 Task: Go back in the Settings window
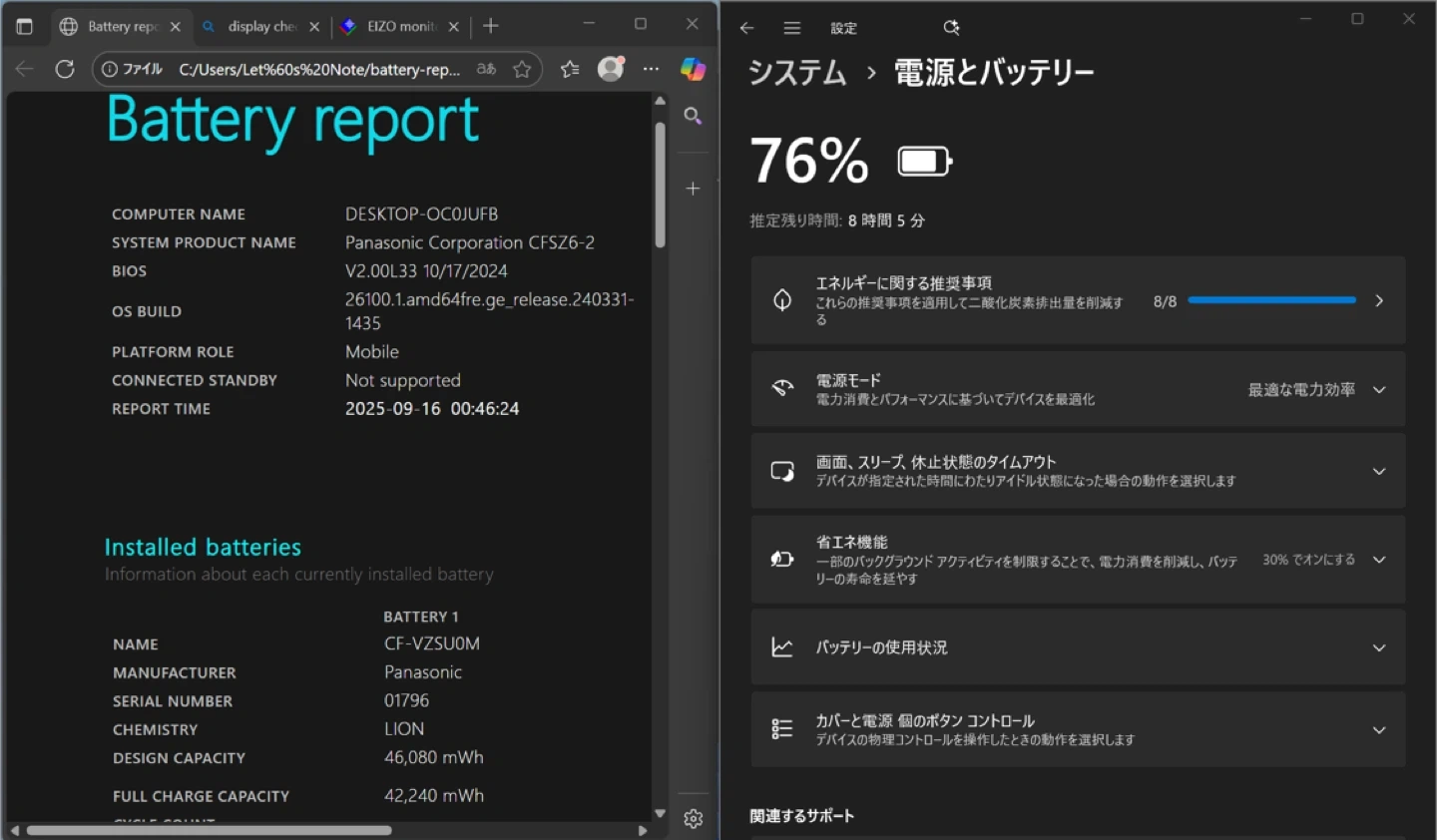tap(746, 28)
